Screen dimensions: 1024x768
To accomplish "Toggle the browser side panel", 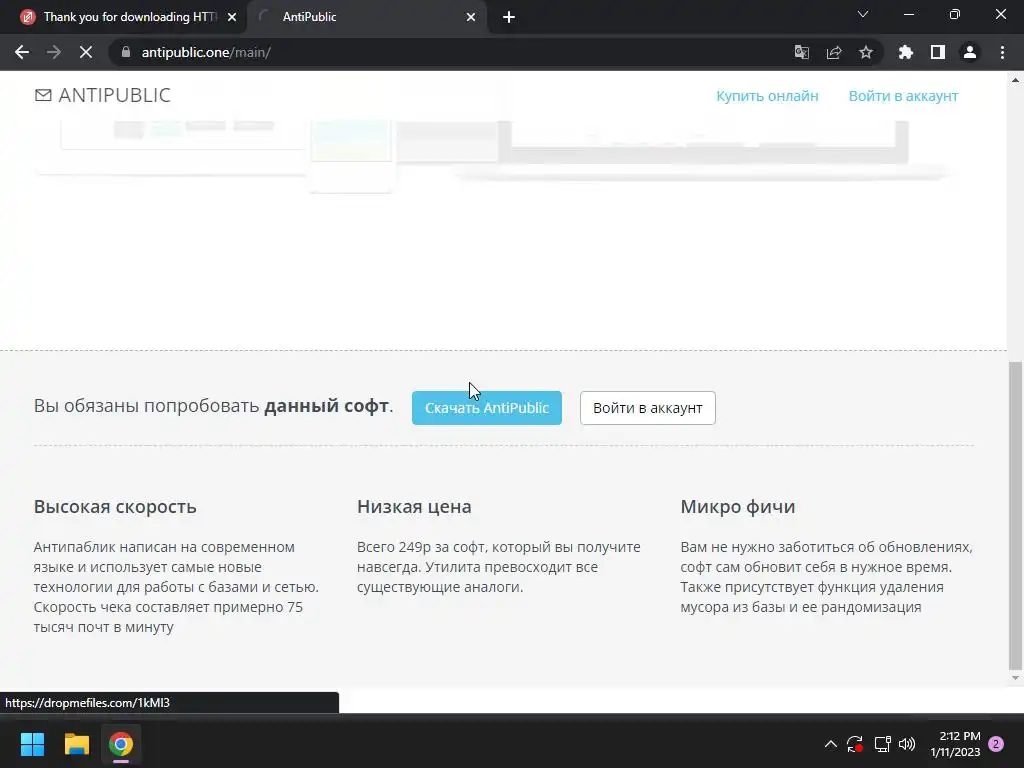I will click(x=938, y=52).
